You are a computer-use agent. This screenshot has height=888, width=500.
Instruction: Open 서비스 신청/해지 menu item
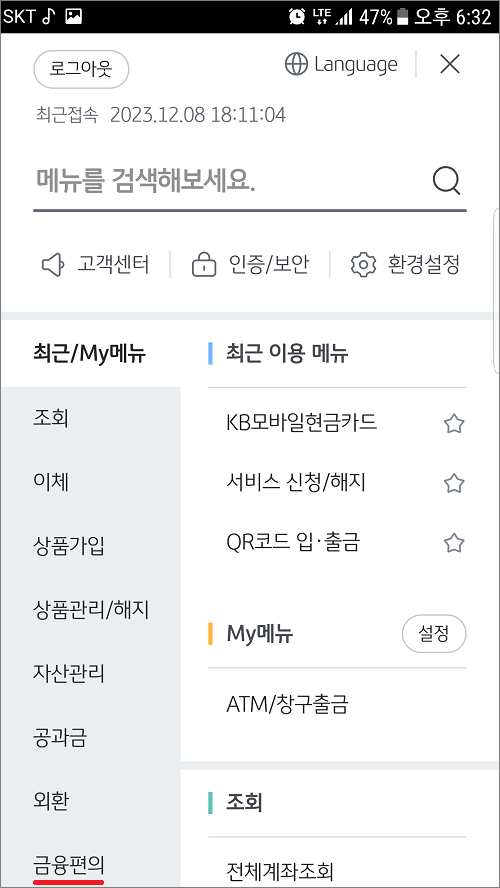coord(296,483)
